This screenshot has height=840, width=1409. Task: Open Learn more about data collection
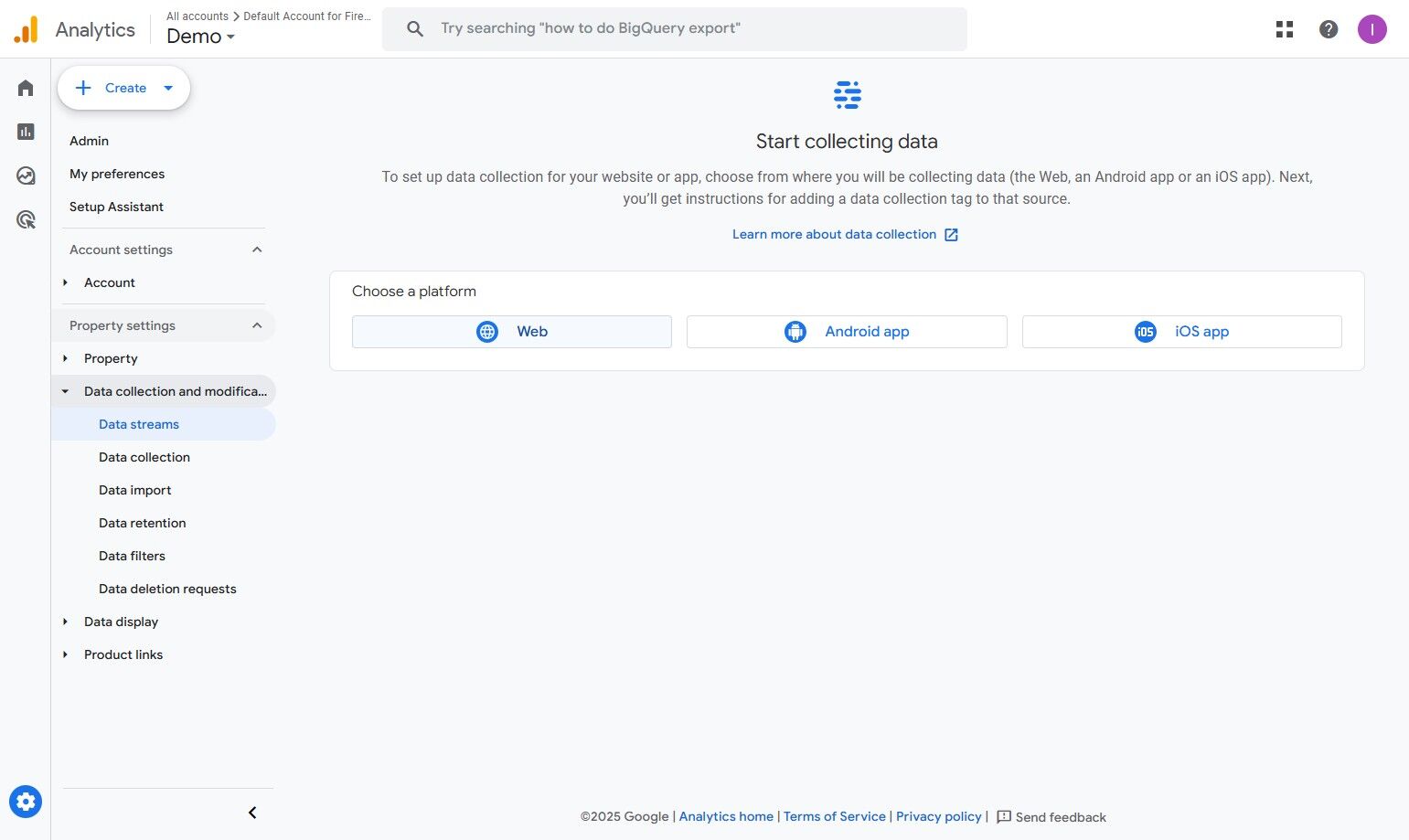pos(833,234)
